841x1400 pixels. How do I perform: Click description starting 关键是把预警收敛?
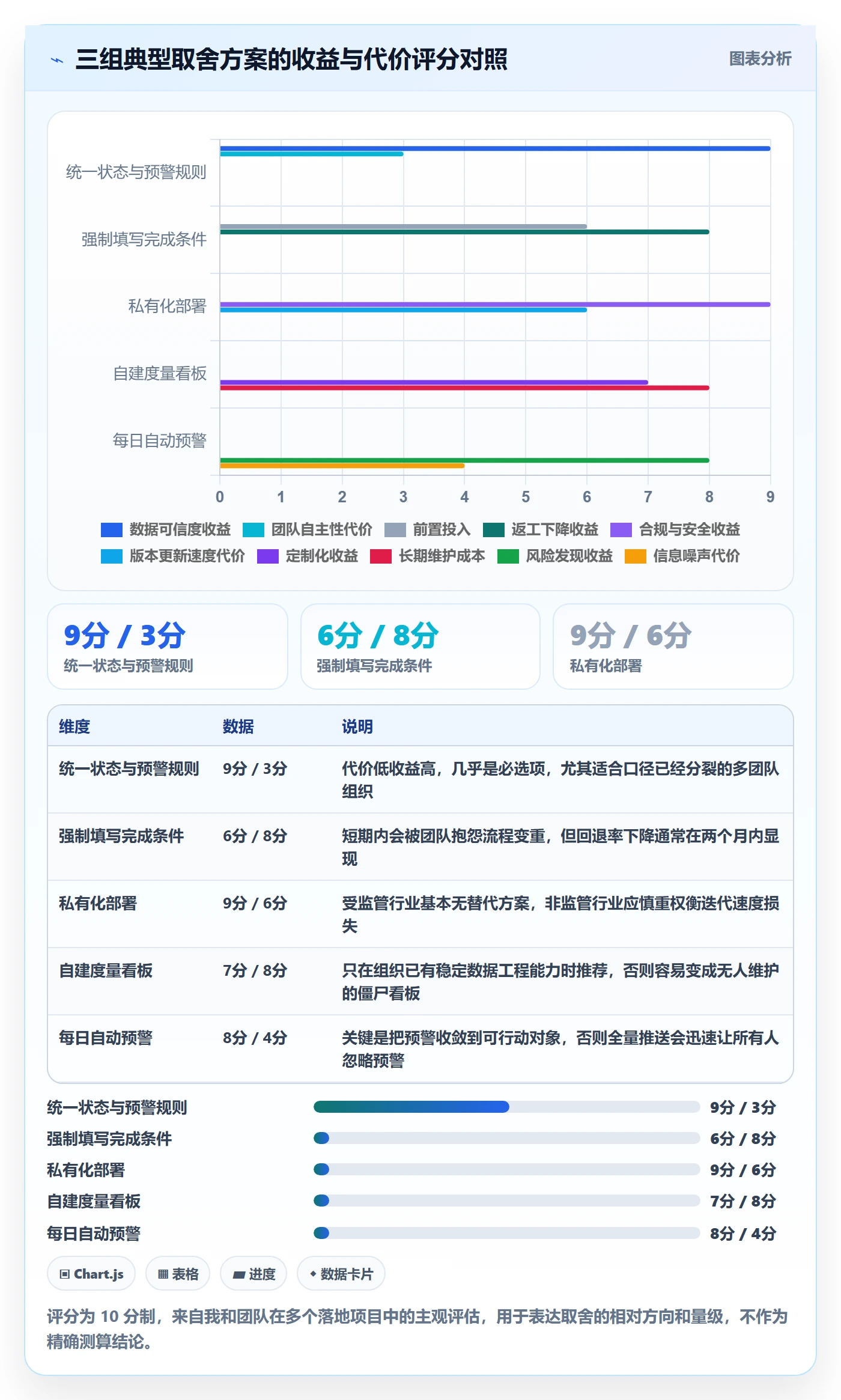(x=560, y=1049)
